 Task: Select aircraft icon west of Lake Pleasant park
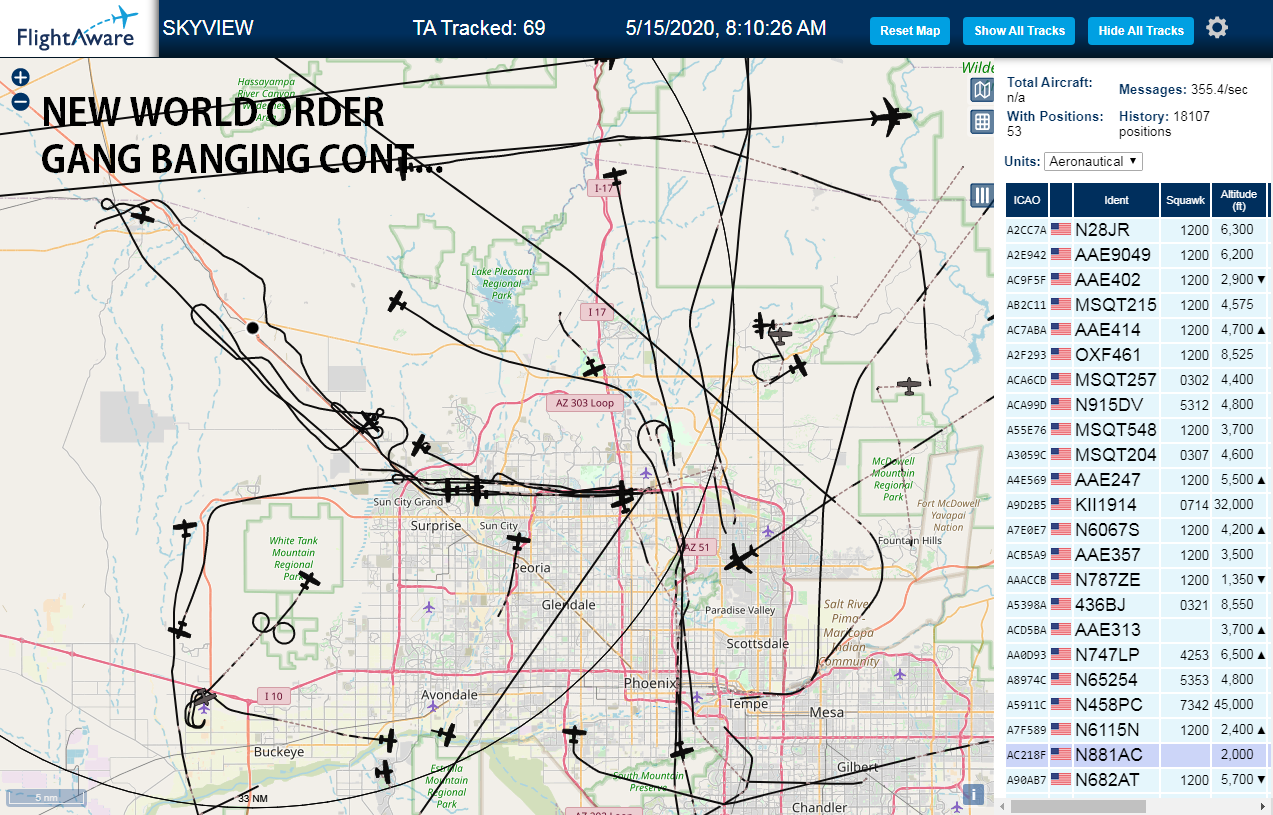398,301
